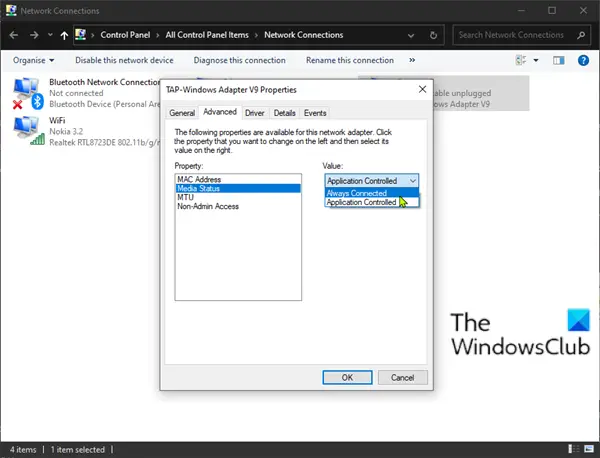Open the Organise menu
Screen dimensions: 600x458
point(33,60)
